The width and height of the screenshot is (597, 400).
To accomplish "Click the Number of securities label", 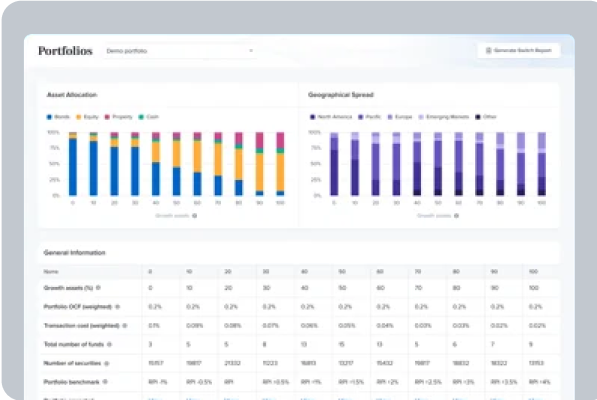I will coord(72,363).
